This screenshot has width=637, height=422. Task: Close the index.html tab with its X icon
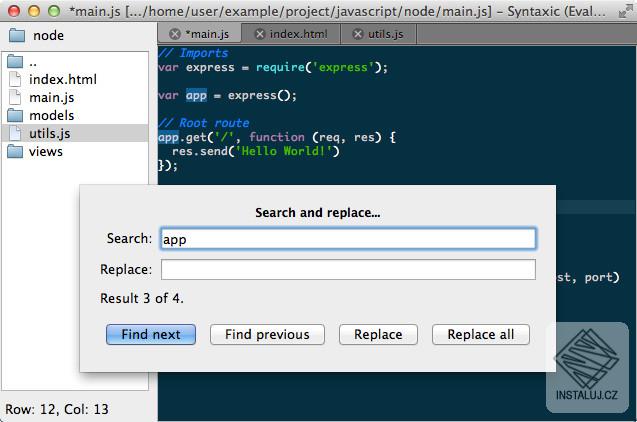tap(260, 34)
